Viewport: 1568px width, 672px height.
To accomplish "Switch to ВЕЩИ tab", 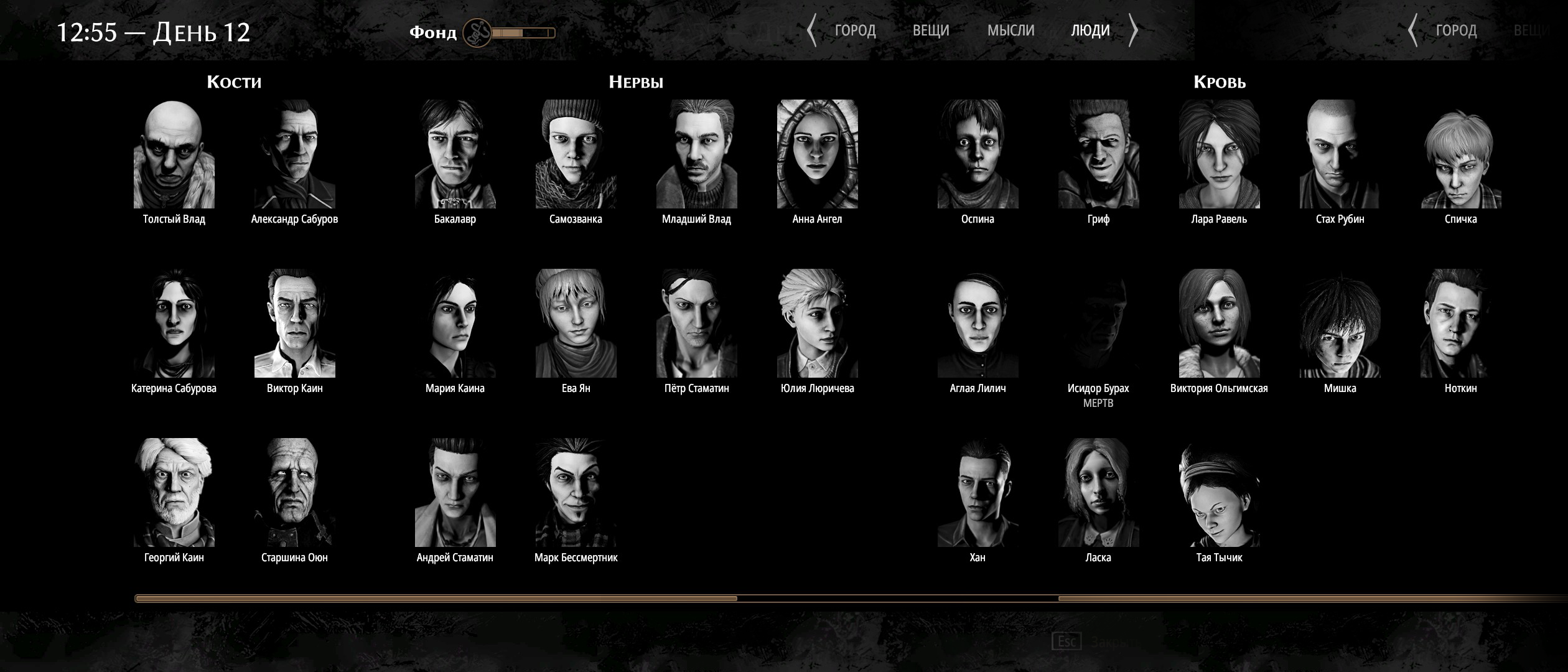I will click(931, 30).
